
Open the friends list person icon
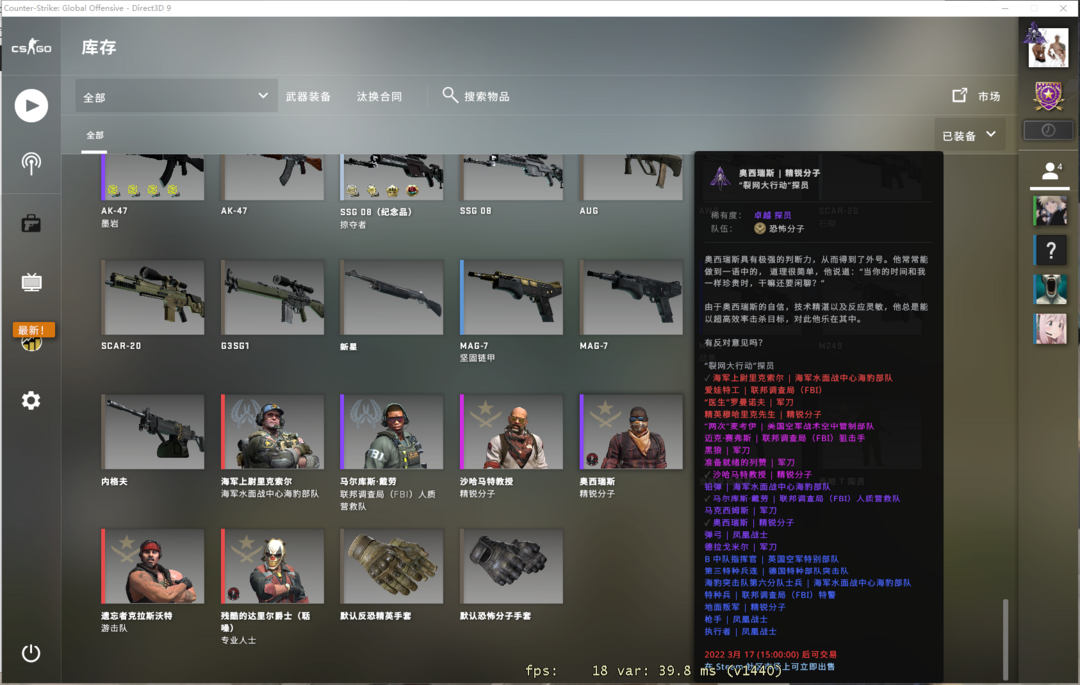[1050, 171]
